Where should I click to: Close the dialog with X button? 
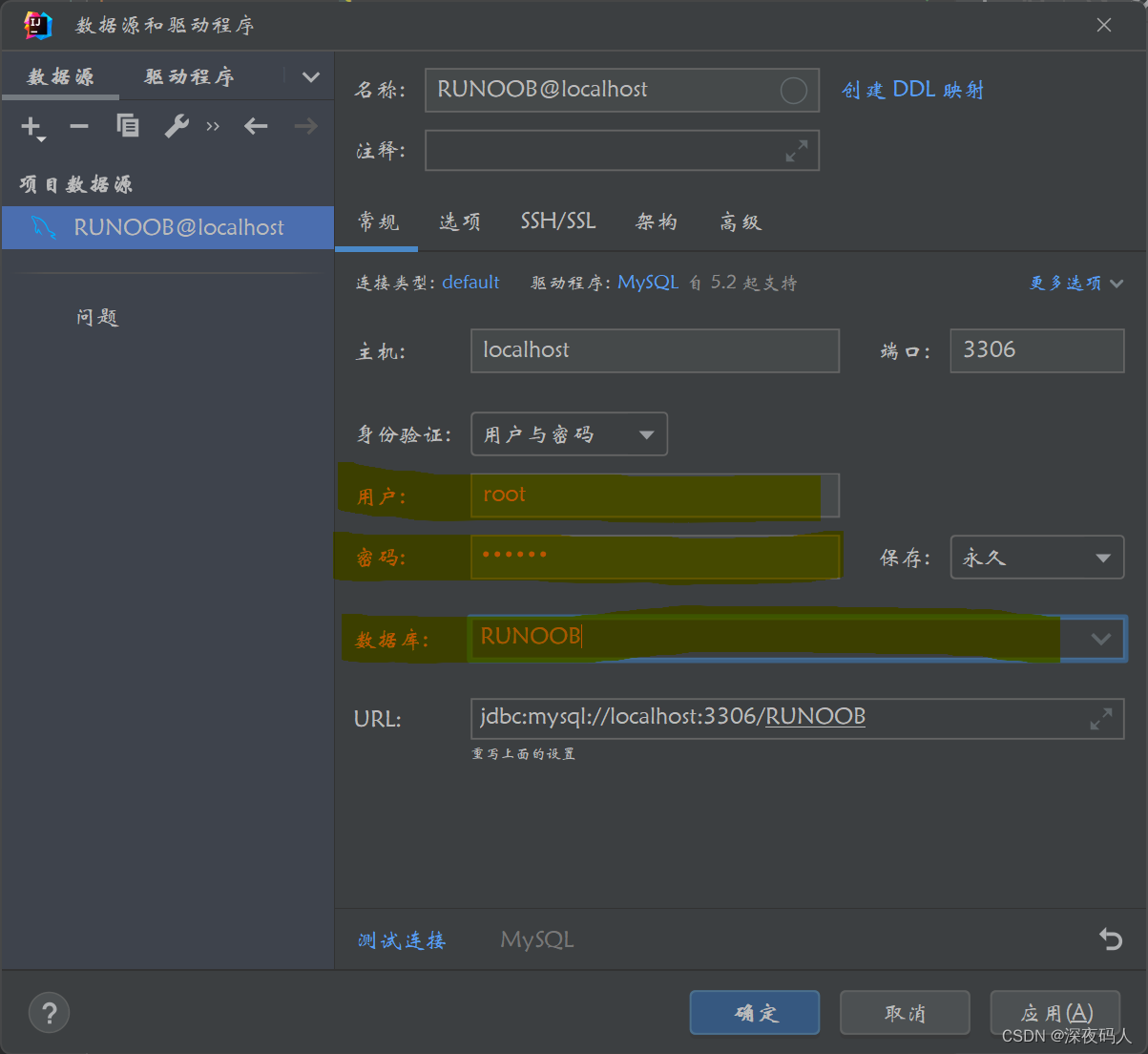[1104, 26]
